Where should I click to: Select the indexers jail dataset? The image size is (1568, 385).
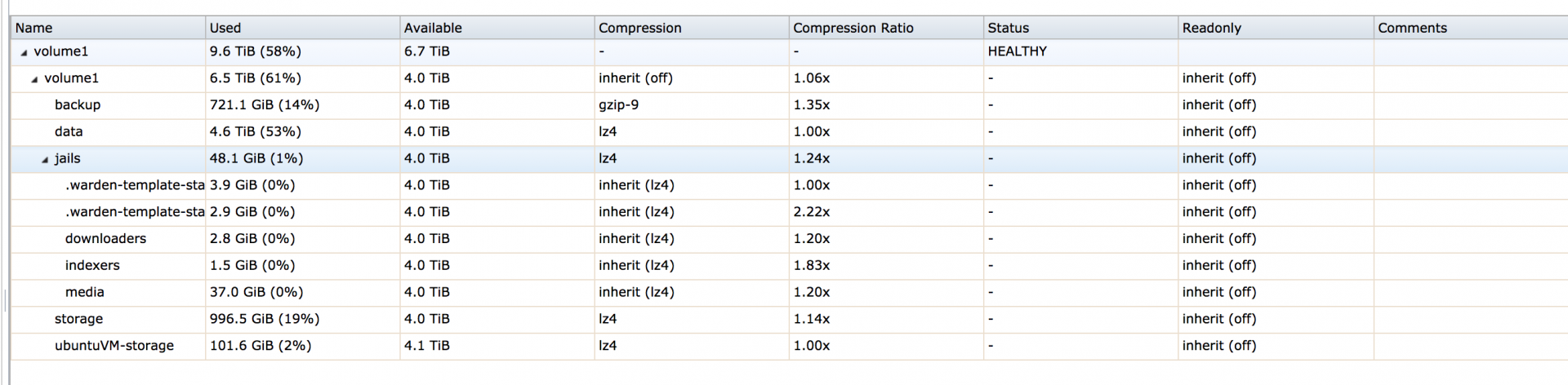click(92, 266)
